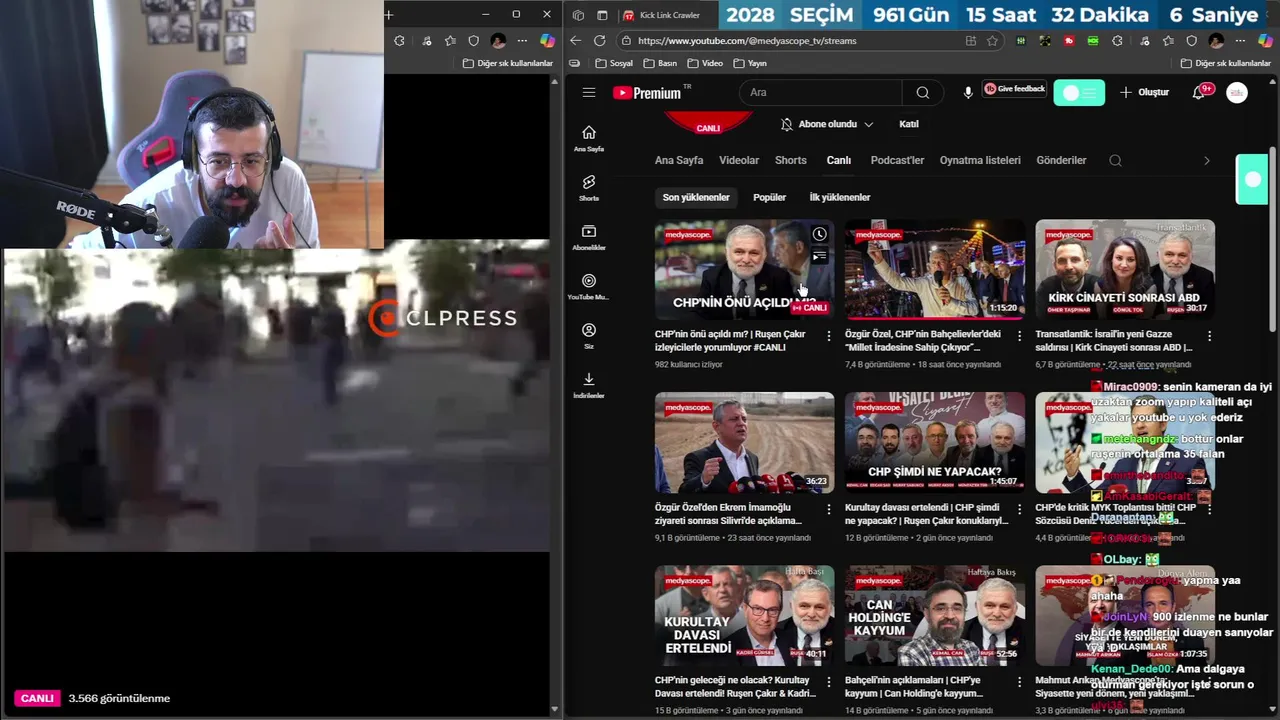This screenshot has height=720, width=1280.
Task: Add this page to favorites star
Action: tap(992, 41)
